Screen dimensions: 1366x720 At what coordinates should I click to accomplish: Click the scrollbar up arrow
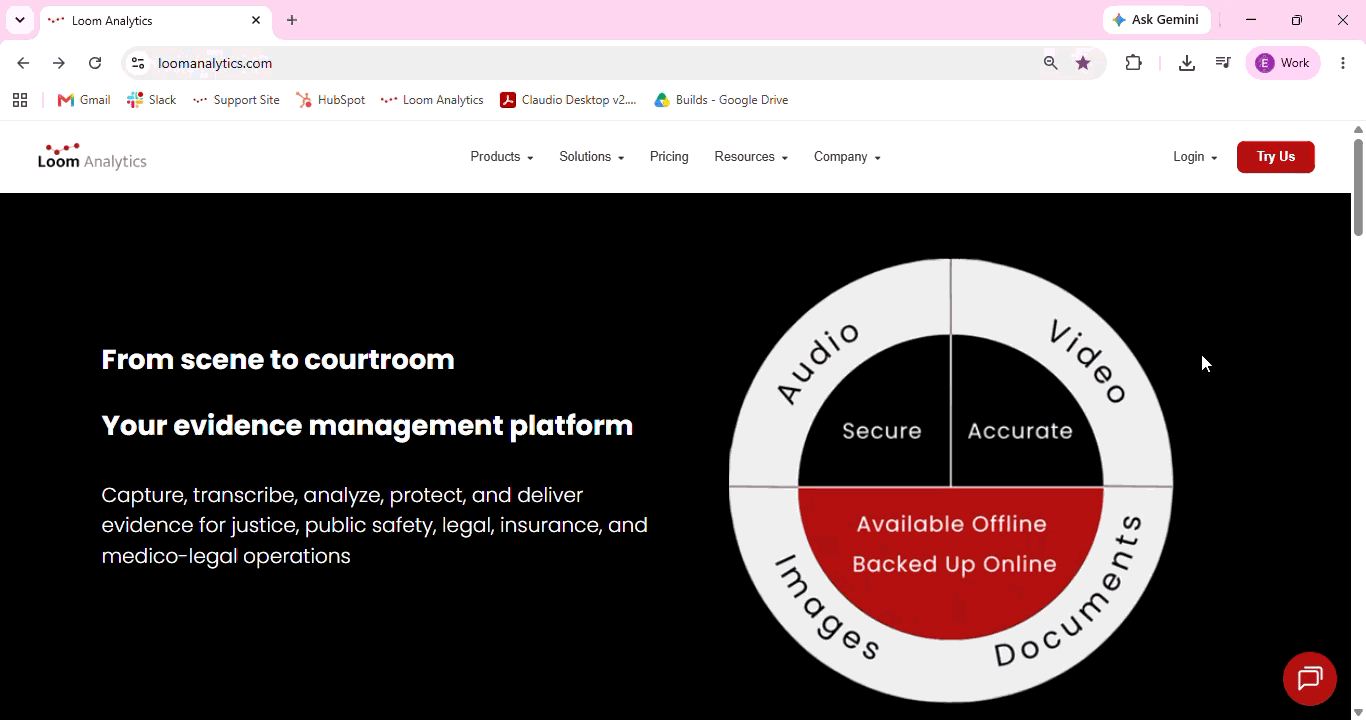pyautogui.click(x=1358, y=129)
